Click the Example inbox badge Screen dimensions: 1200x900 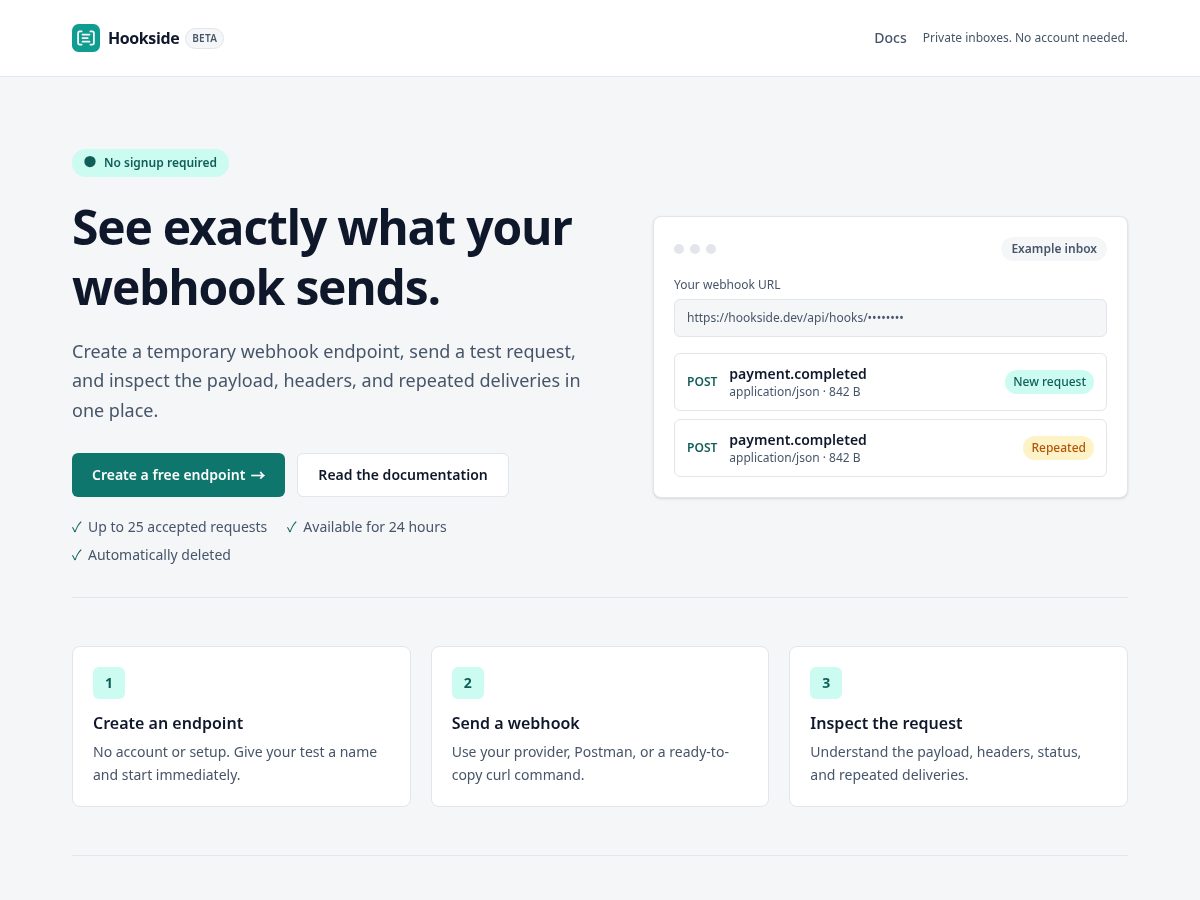click(1054, 249)
